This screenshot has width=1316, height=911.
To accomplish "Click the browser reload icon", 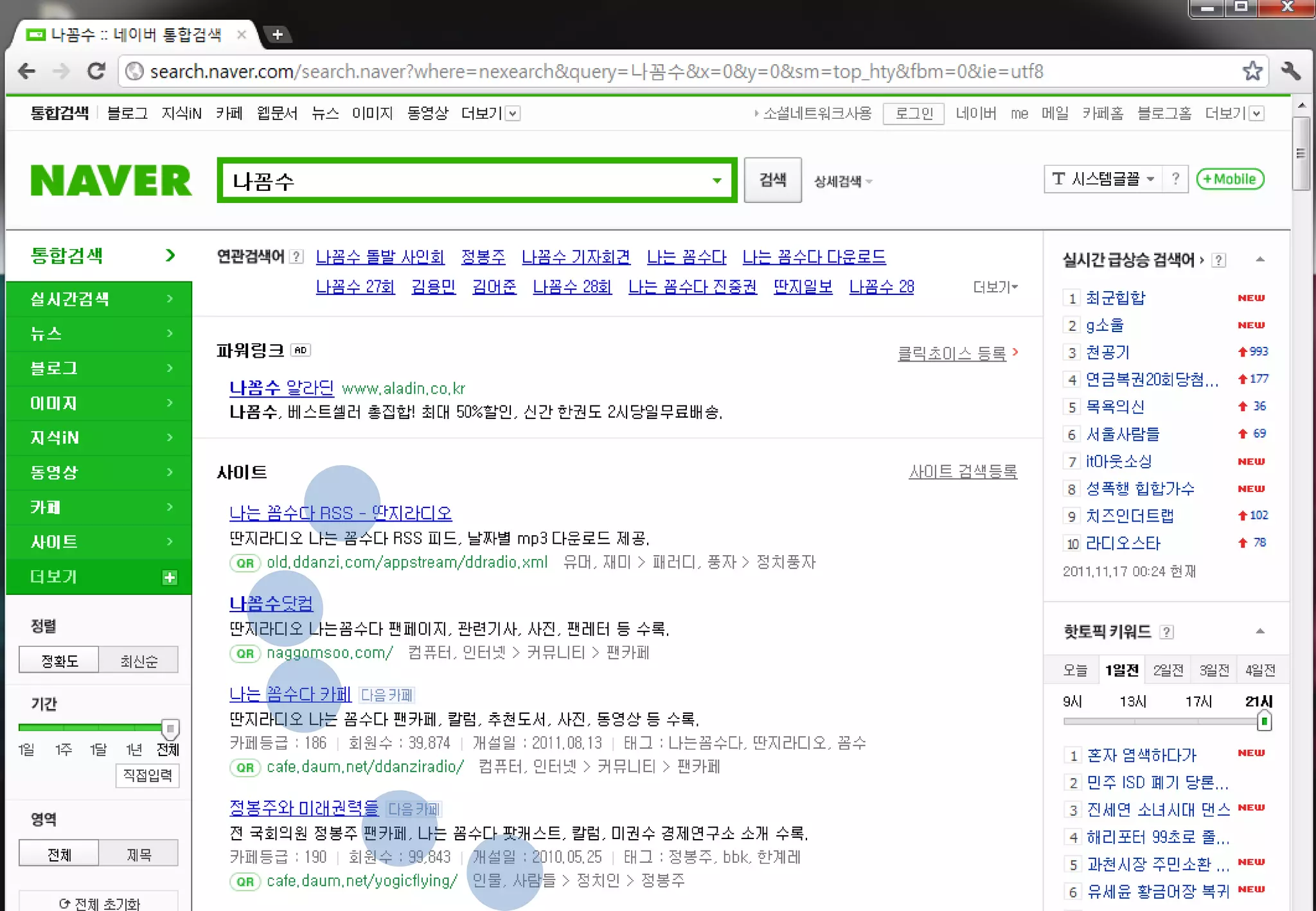I will 96,71.
